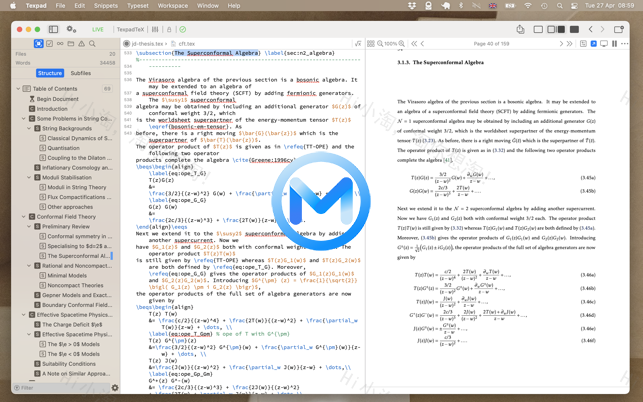Collapse the Preliminary Review section
Screen dimensions: 643x402
point(29,226)
